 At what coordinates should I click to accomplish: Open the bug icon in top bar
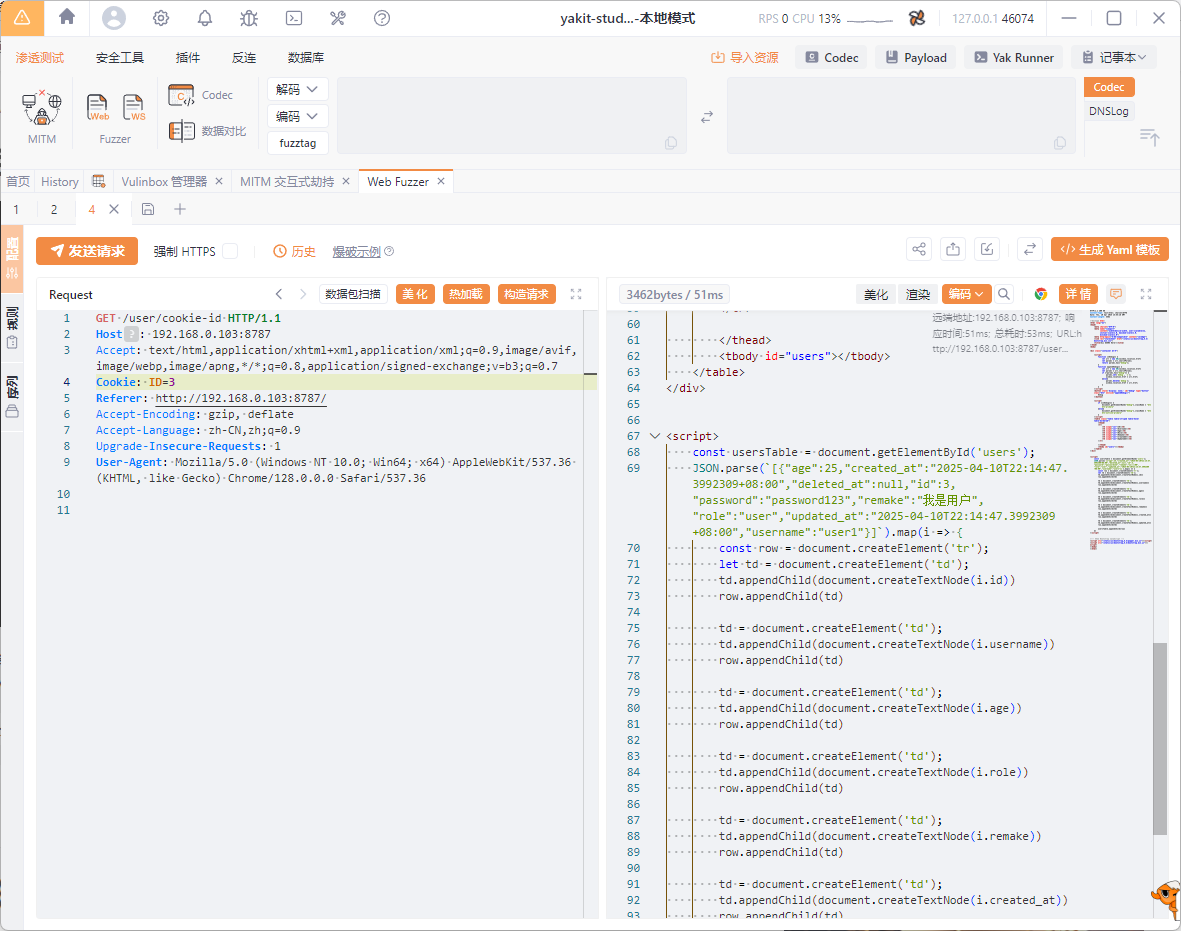[249, 18]
